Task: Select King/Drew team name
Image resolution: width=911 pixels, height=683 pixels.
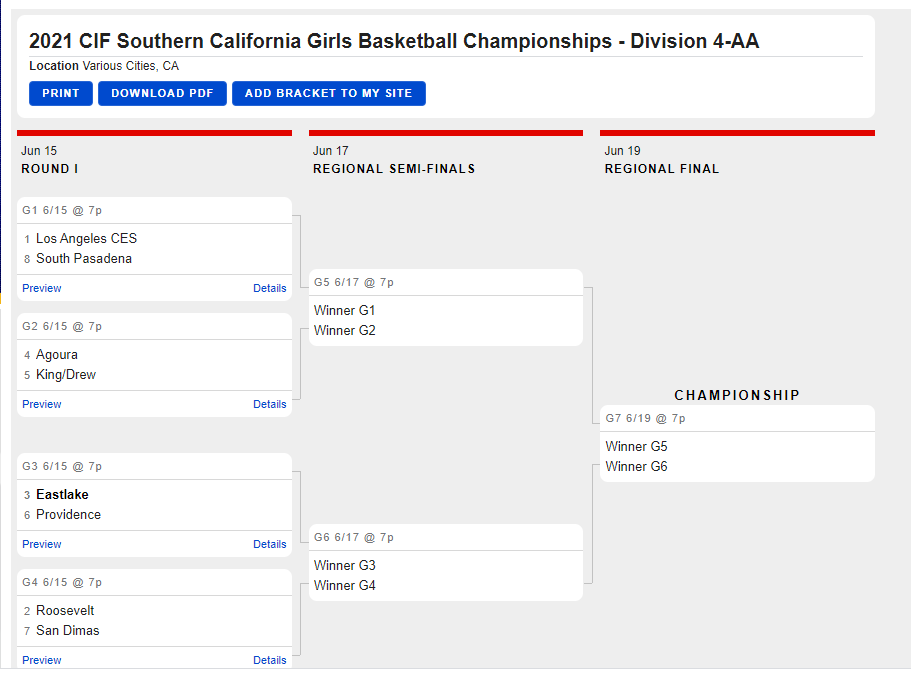Action: pyautogui.click(x=66, y=375)
